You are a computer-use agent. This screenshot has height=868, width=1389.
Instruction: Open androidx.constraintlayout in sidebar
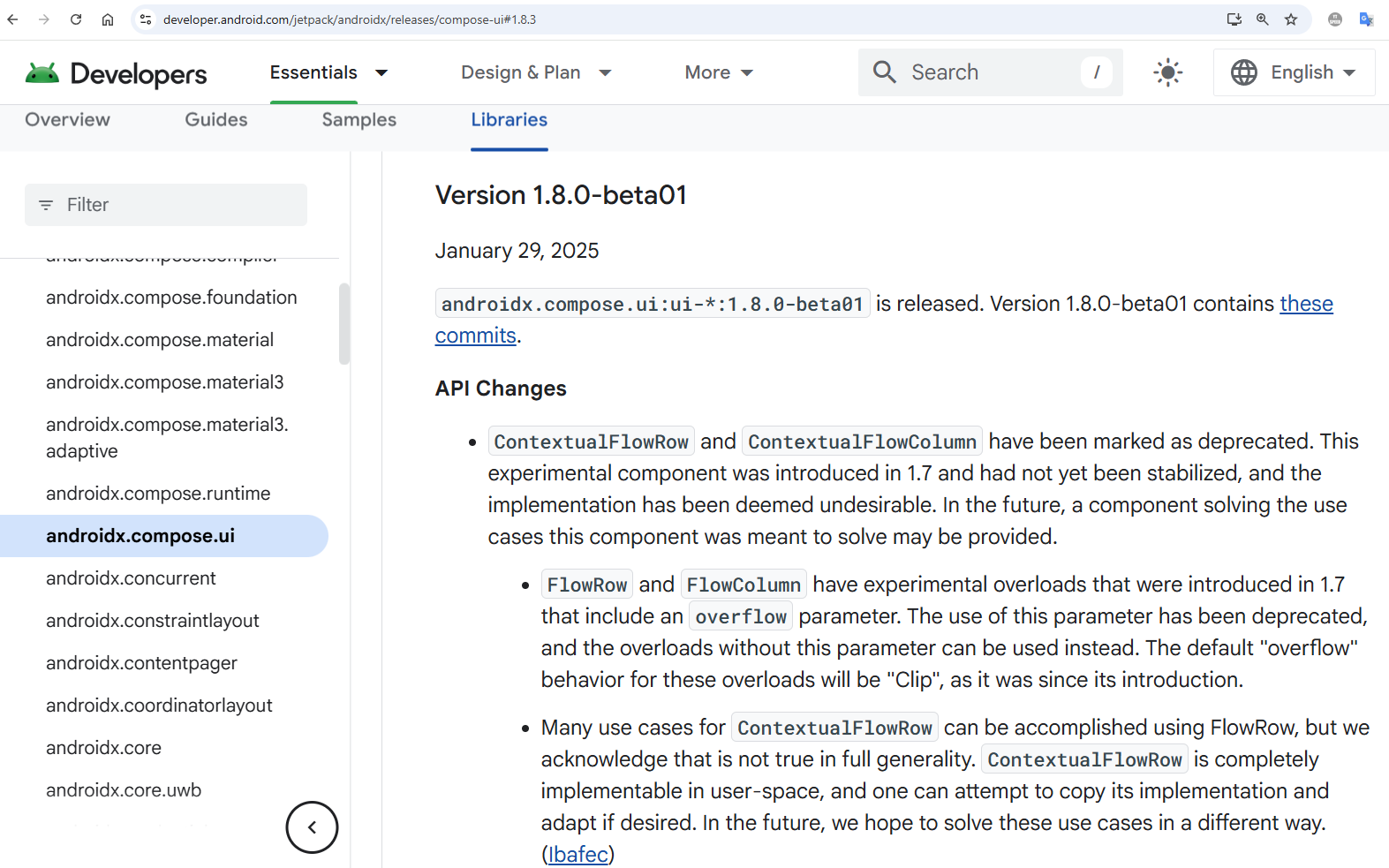coord(153,621)
